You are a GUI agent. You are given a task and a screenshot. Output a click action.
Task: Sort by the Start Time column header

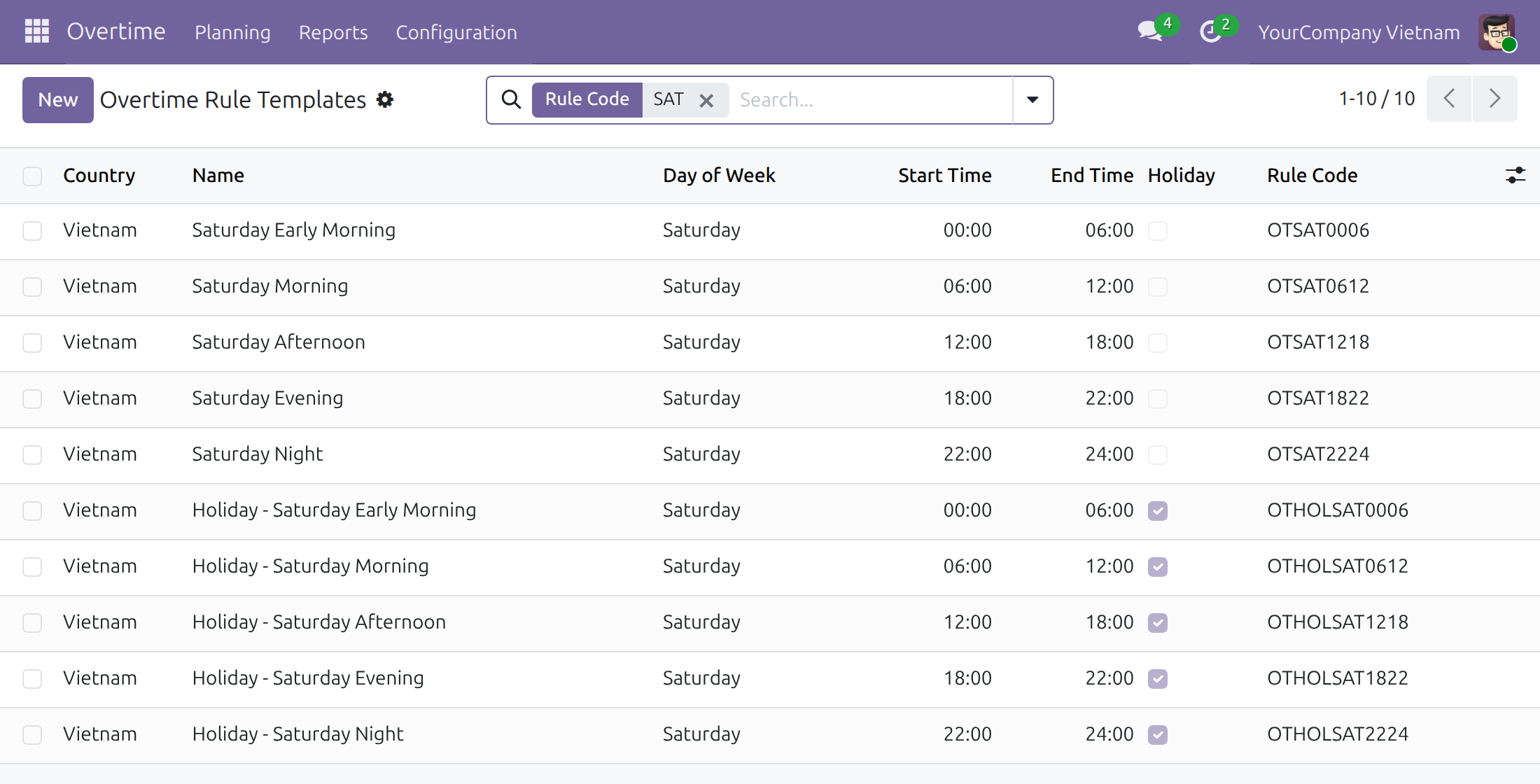click(944, 175)
